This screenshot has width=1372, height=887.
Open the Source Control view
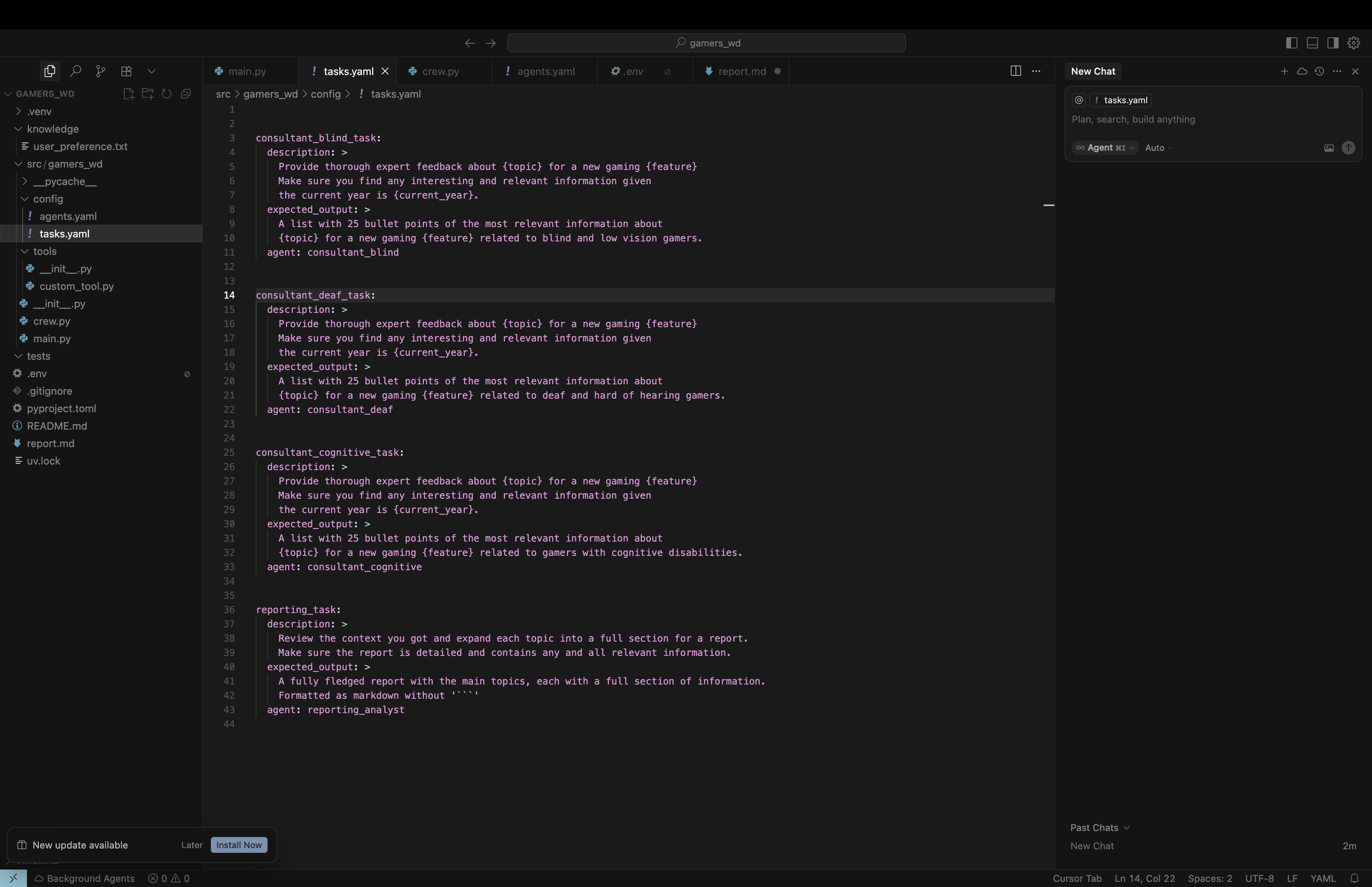101,71
